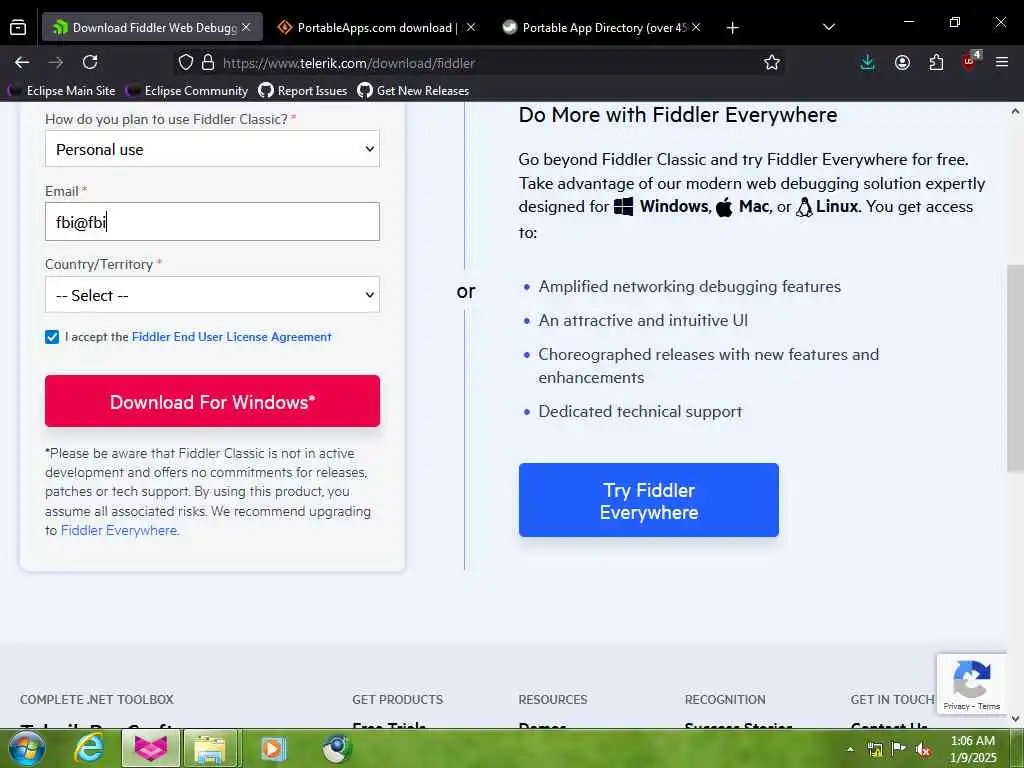Screen dimensions: 1024x768
Task: Open Eclipse Community bookmark
Action: [x=187, y=91]
